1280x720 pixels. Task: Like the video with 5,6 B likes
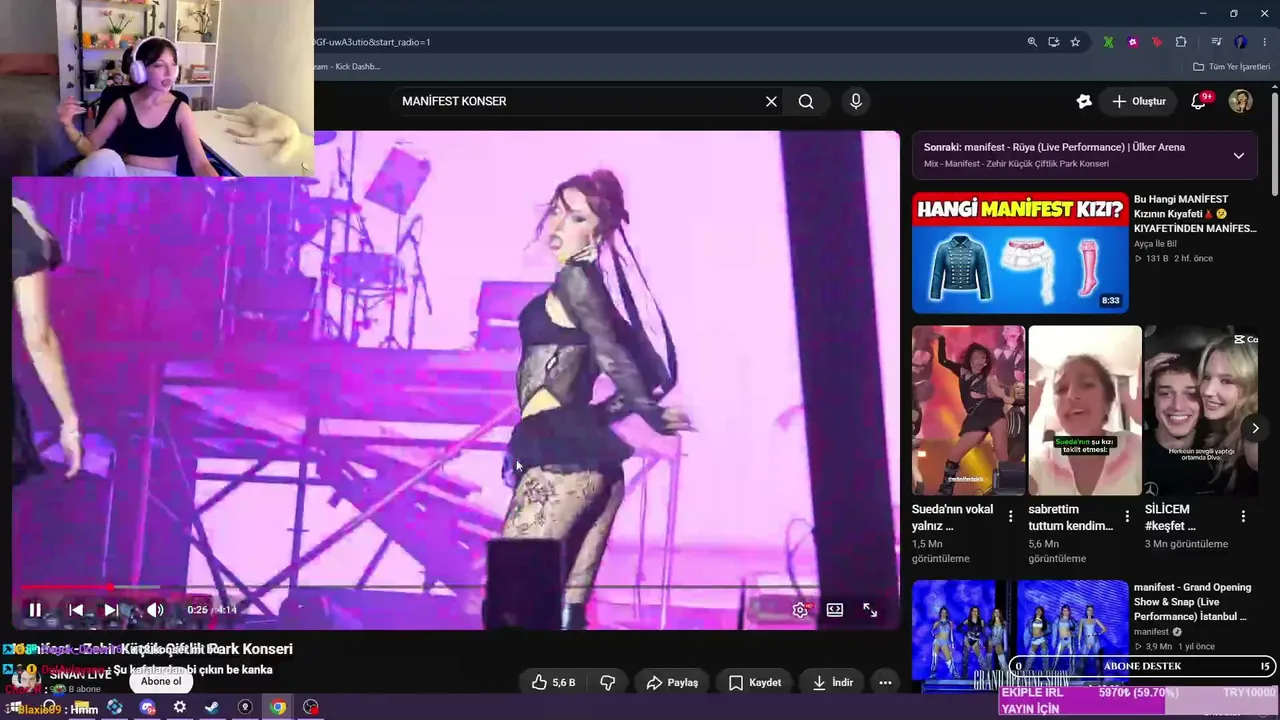click(x=554, y=682)
